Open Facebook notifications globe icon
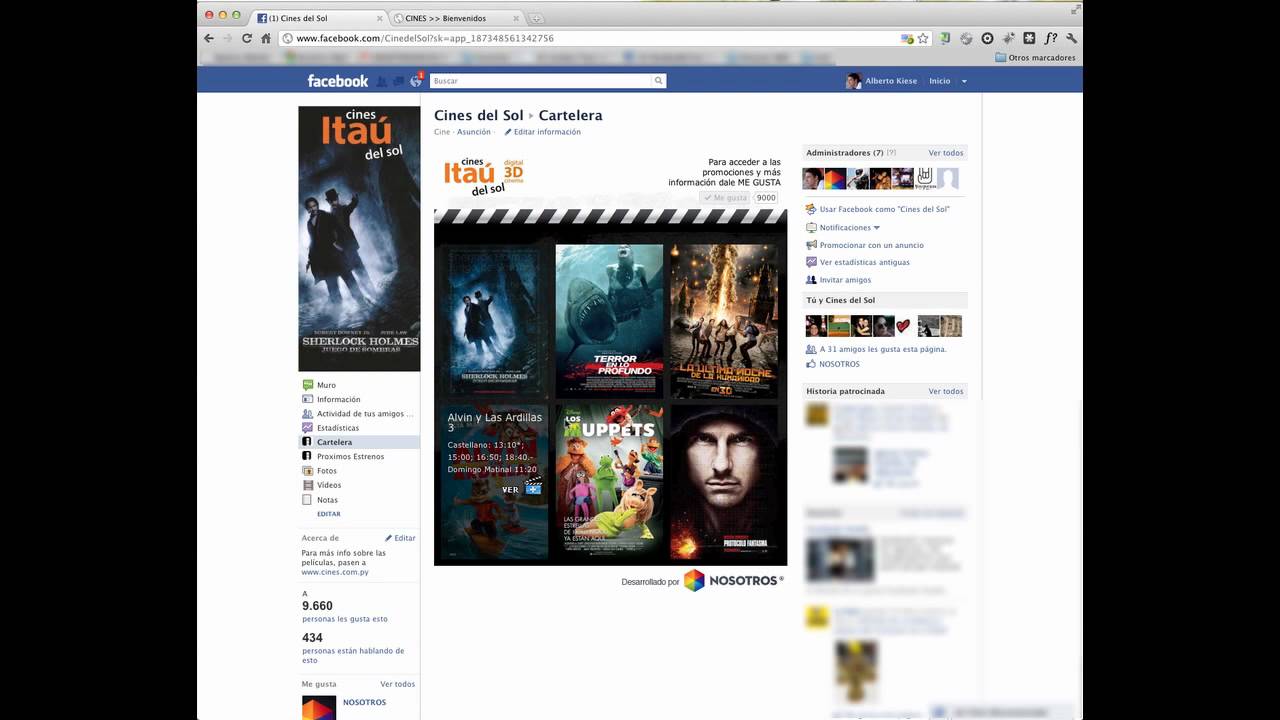 tap(415, 81)
